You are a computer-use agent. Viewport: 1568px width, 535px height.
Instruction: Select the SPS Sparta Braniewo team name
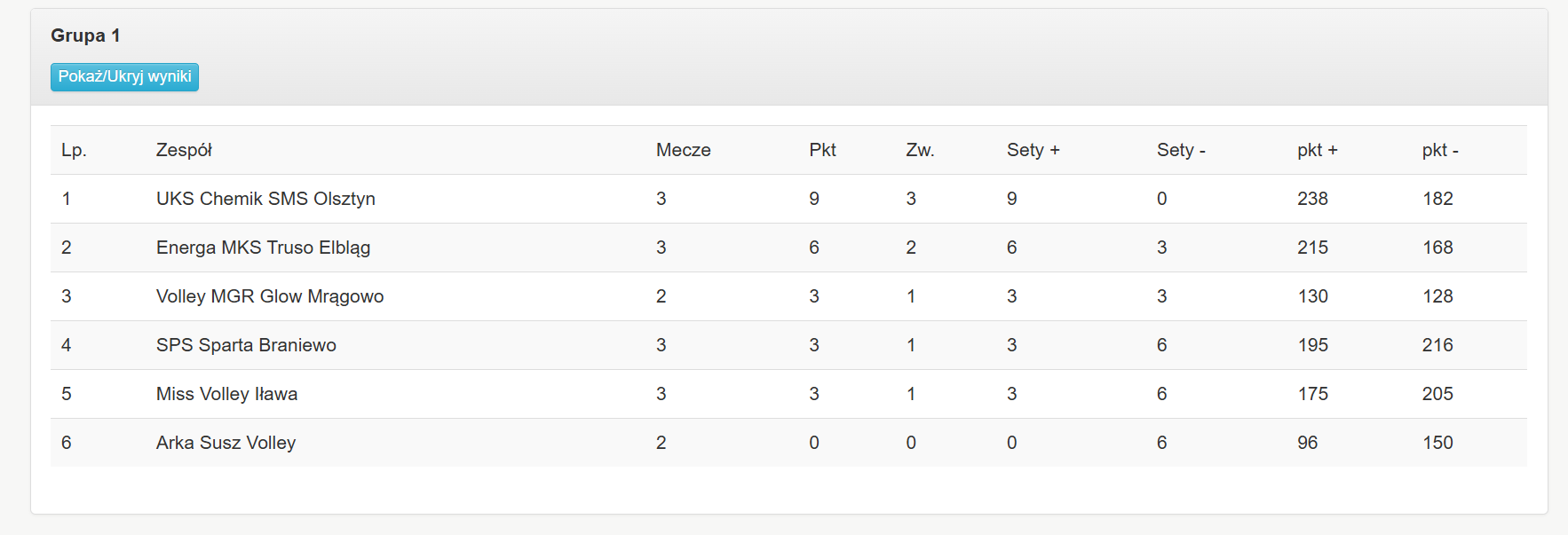tap(246, 345)
